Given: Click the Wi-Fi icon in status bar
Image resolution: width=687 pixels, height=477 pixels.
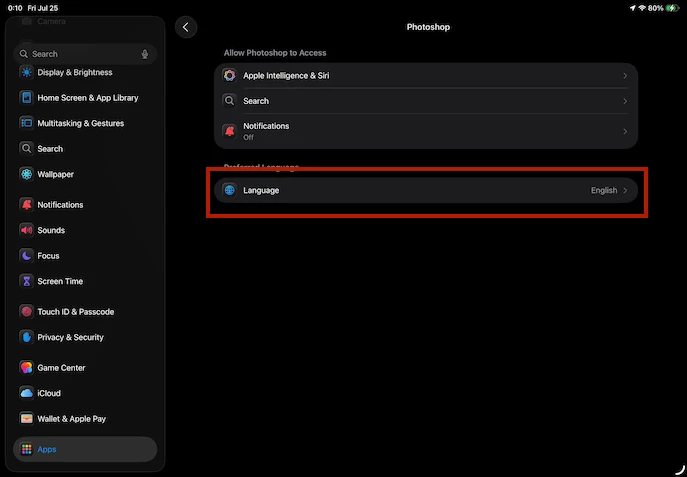Looking at the screenshot, I should click(x=642, y=8).
